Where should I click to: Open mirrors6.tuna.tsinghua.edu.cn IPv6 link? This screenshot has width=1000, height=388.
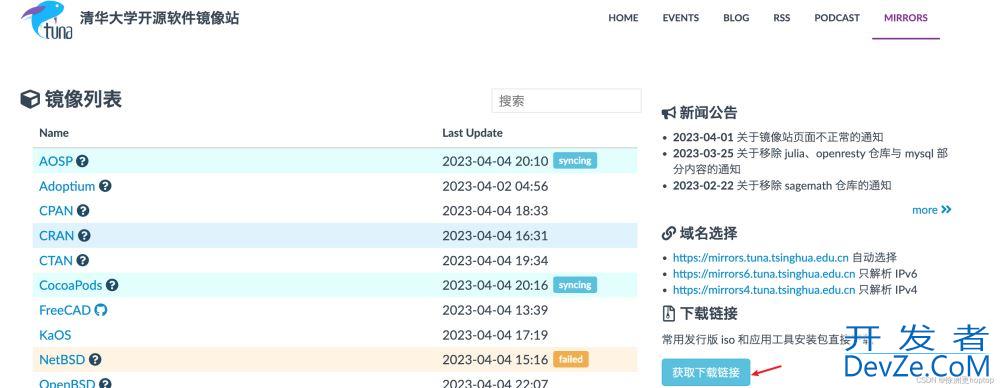coord(763,274)
